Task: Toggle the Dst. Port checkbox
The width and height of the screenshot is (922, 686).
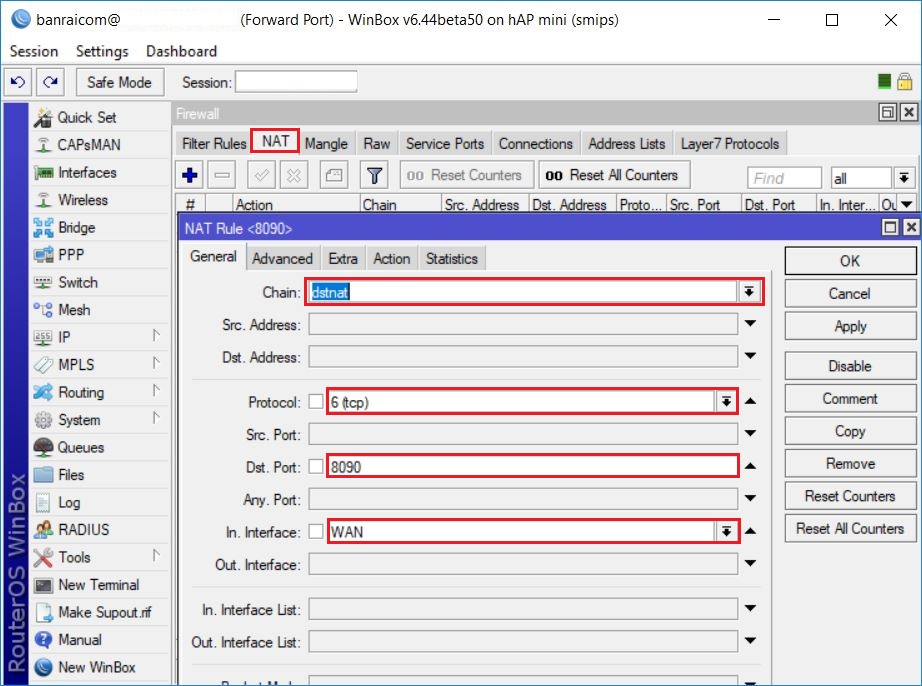Action: point(317,464)
